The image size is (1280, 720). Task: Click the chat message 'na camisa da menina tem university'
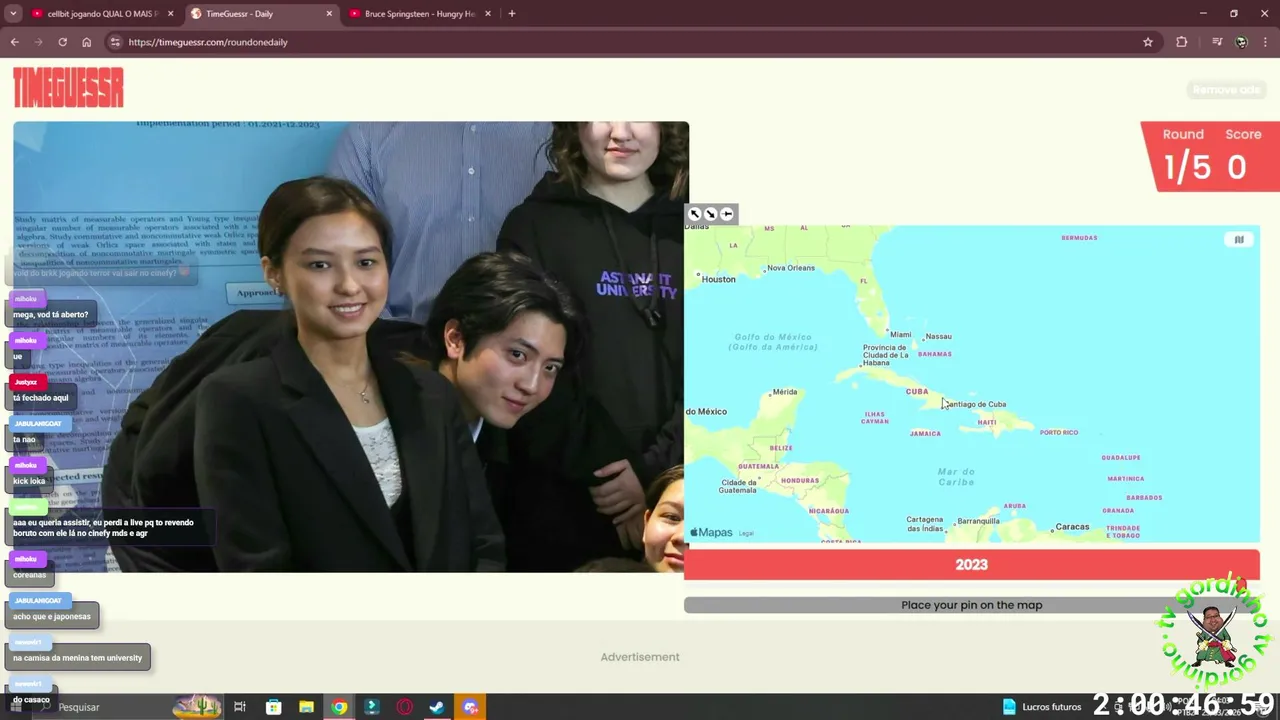tap(78, 657)
